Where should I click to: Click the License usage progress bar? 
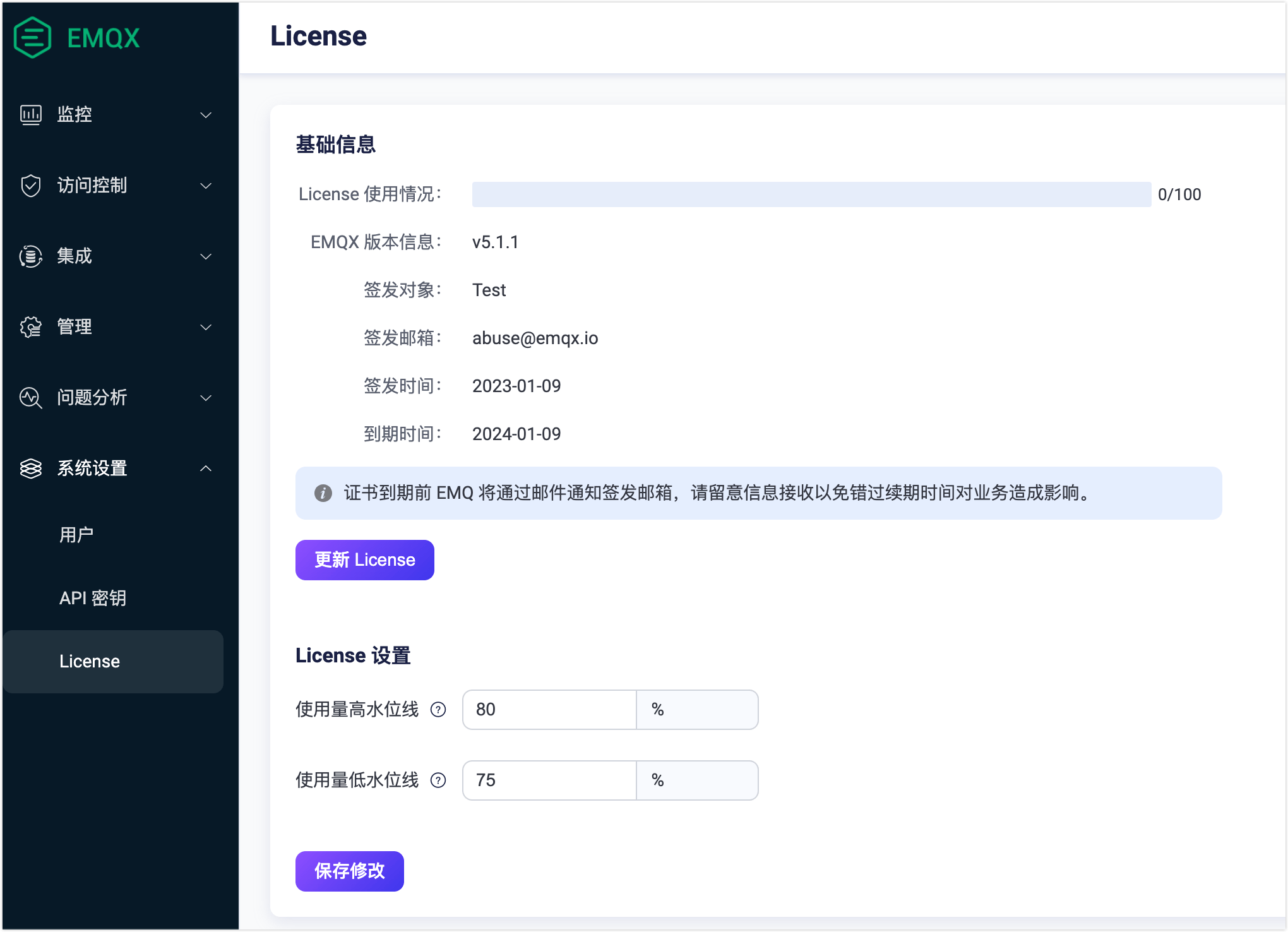click(x=811, y=194)
